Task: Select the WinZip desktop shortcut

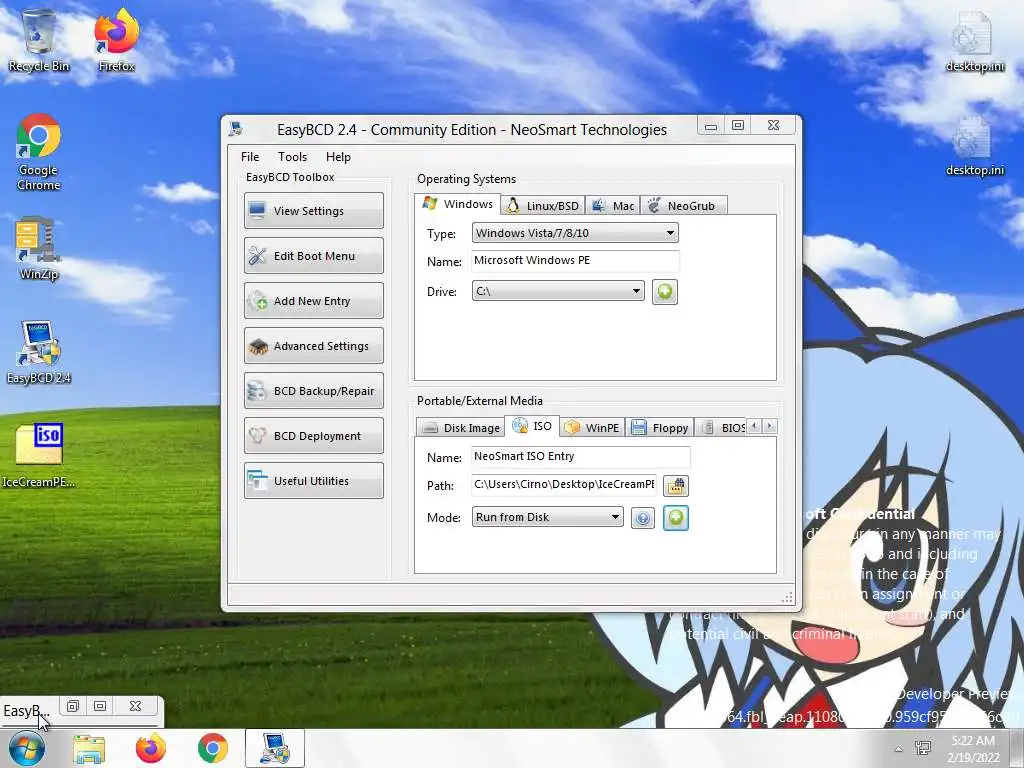Action: coord(39,249)
